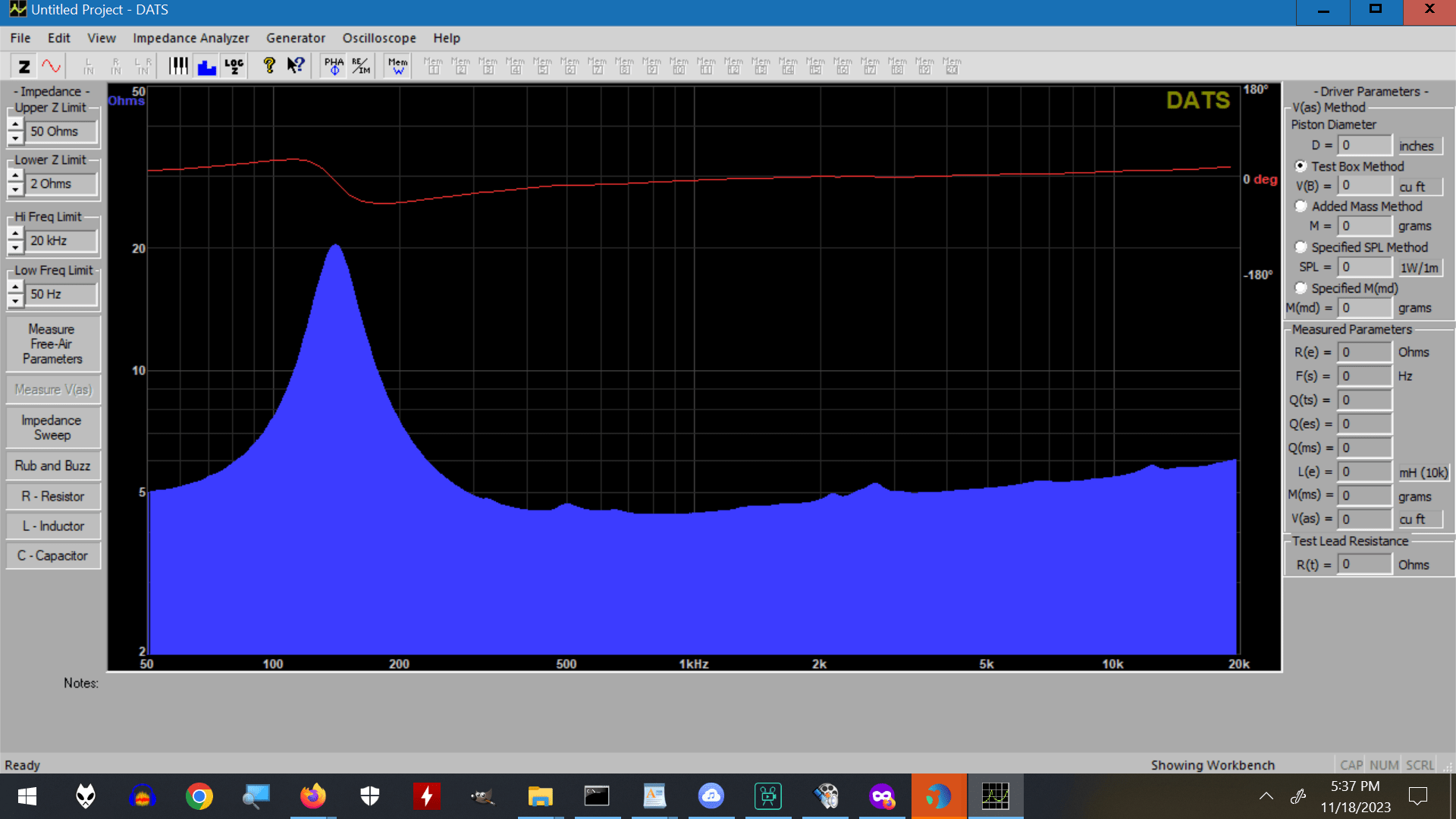Increase the Low Freq Limit with up arrow
This screenshot has height=819, width=1456.
tap(15, 287)
